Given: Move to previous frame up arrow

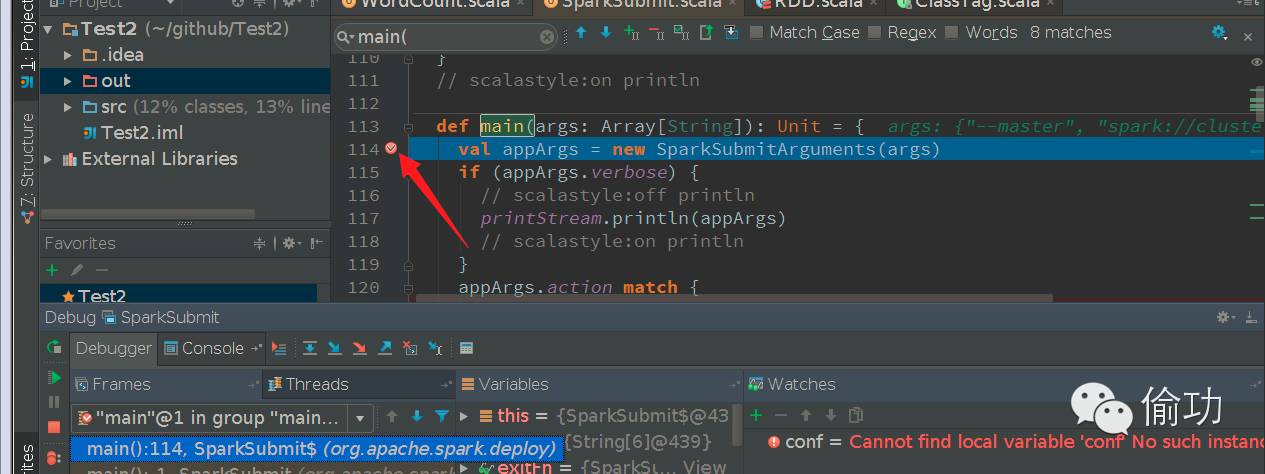Looking at the screenshot, I should (x=392, y=416).
